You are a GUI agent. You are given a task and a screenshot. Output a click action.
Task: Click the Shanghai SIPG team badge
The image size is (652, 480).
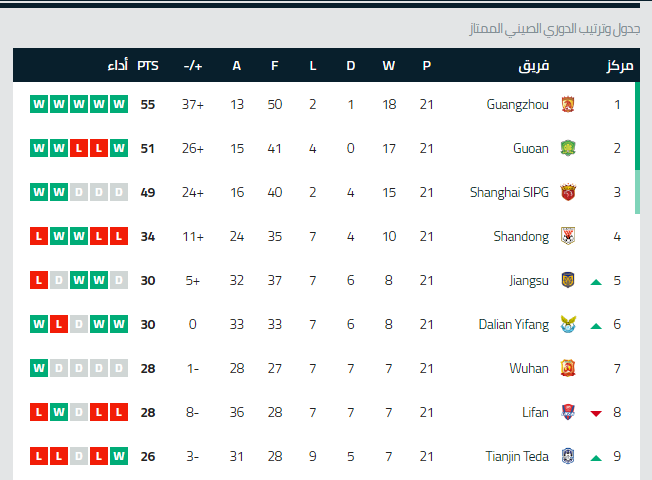(567, 192)
